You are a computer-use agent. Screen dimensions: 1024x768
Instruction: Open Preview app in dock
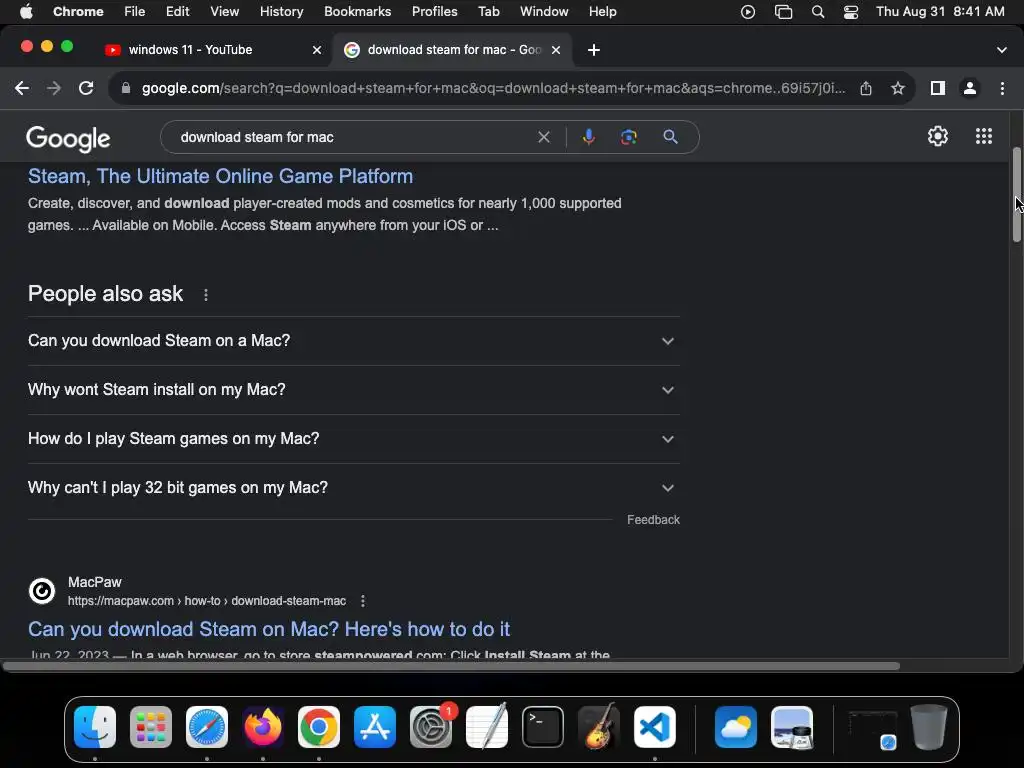click(x=792, y=727)
